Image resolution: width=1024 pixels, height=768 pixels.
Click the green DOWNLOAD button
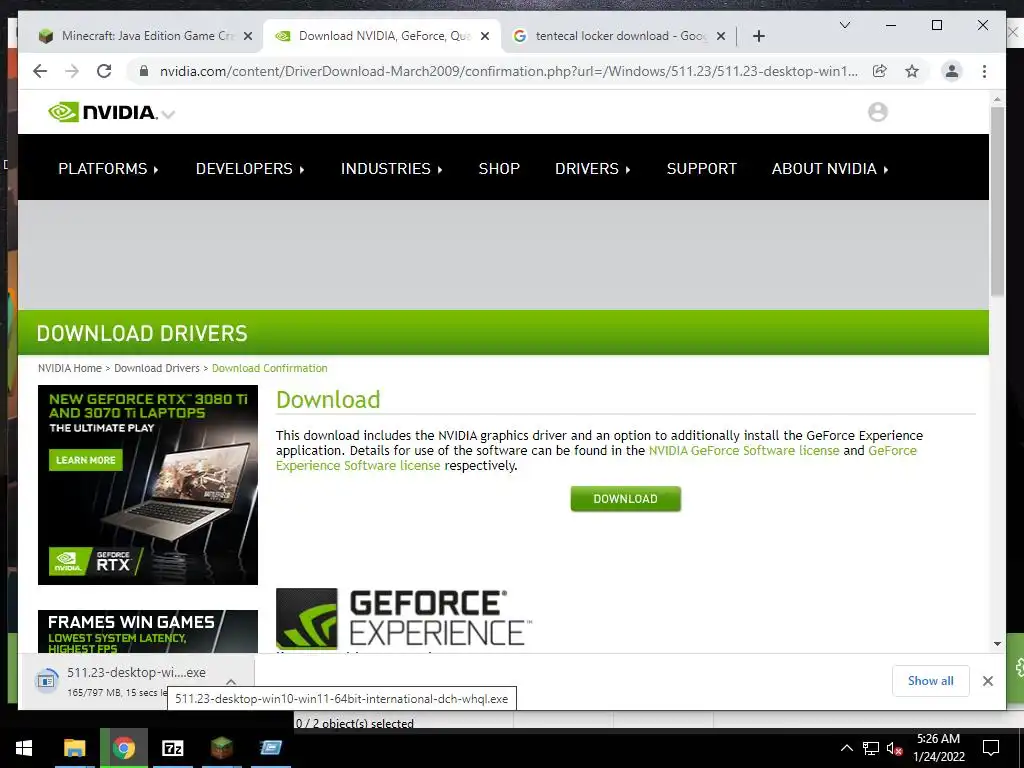click(x=626, y=499)
